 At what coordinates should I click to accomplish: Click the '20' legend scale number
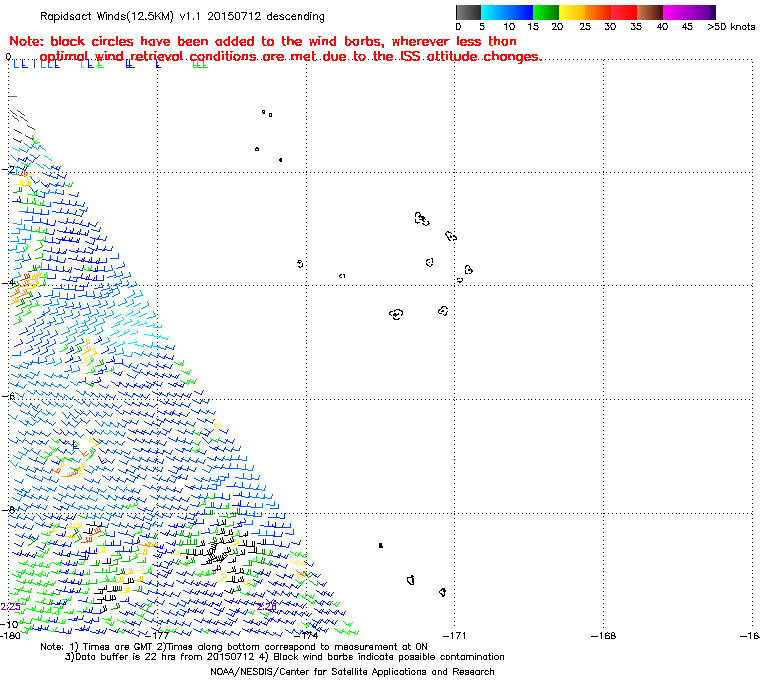(x=557, y=27)
